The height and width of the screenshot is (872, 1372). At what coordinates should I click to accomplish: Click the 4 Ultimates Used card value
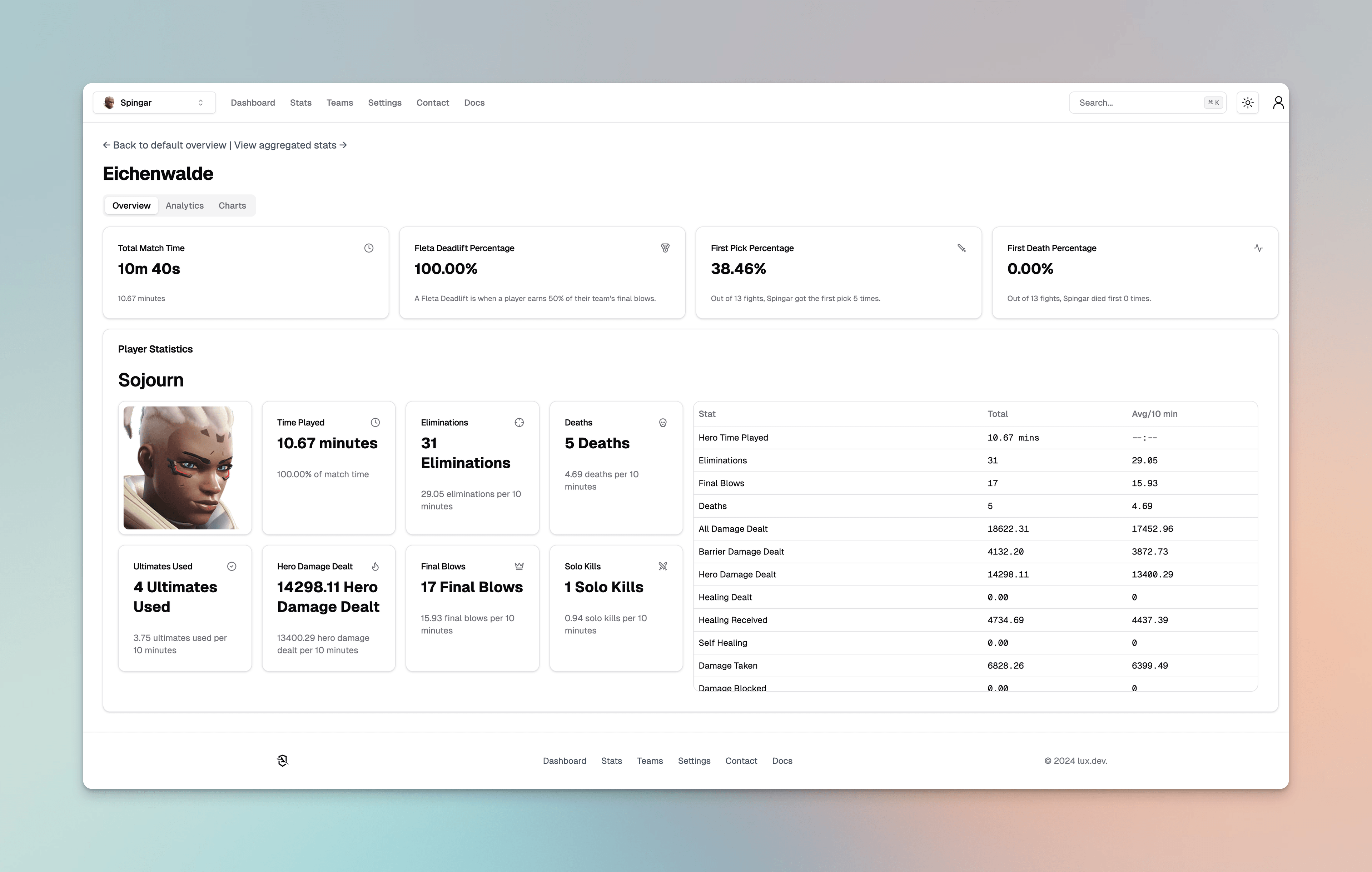point(175,597)
